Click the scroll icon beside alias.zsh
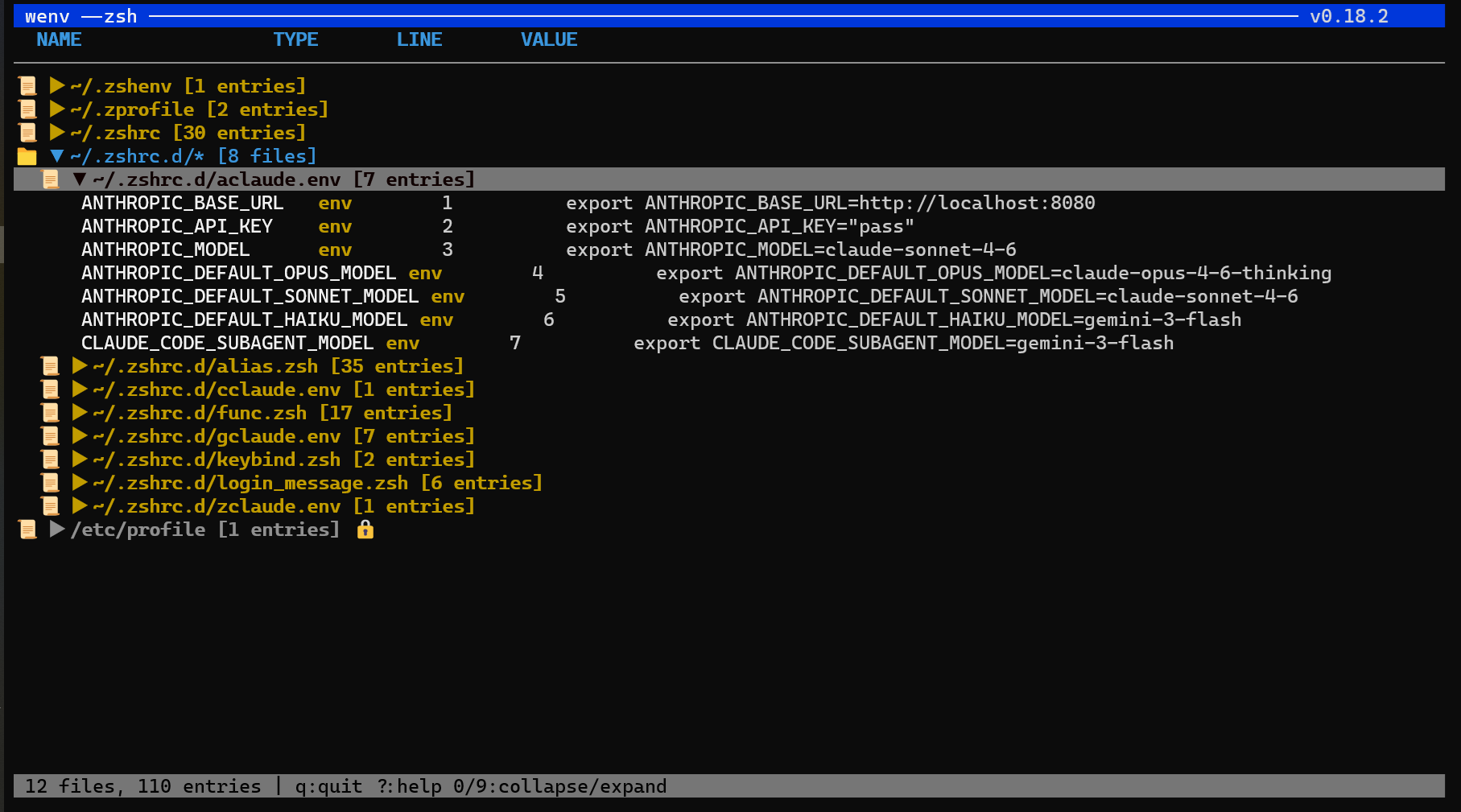 point(50,366)
